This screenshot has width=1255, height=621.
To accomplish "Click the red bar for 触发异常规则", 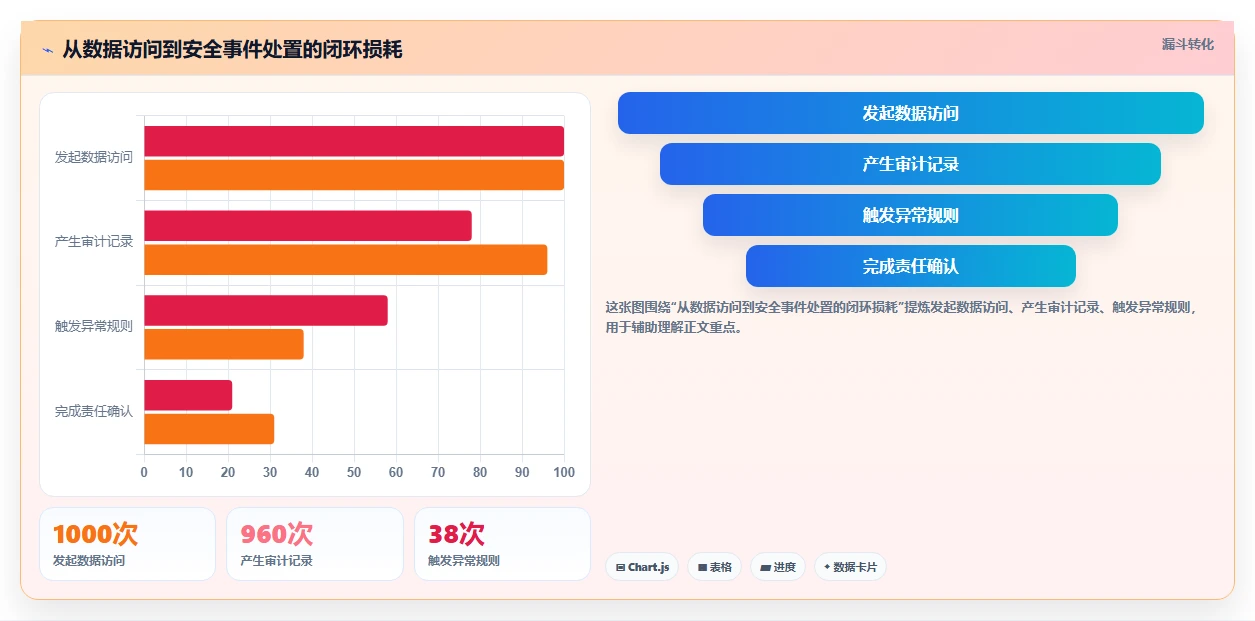I will pos(266,310).
